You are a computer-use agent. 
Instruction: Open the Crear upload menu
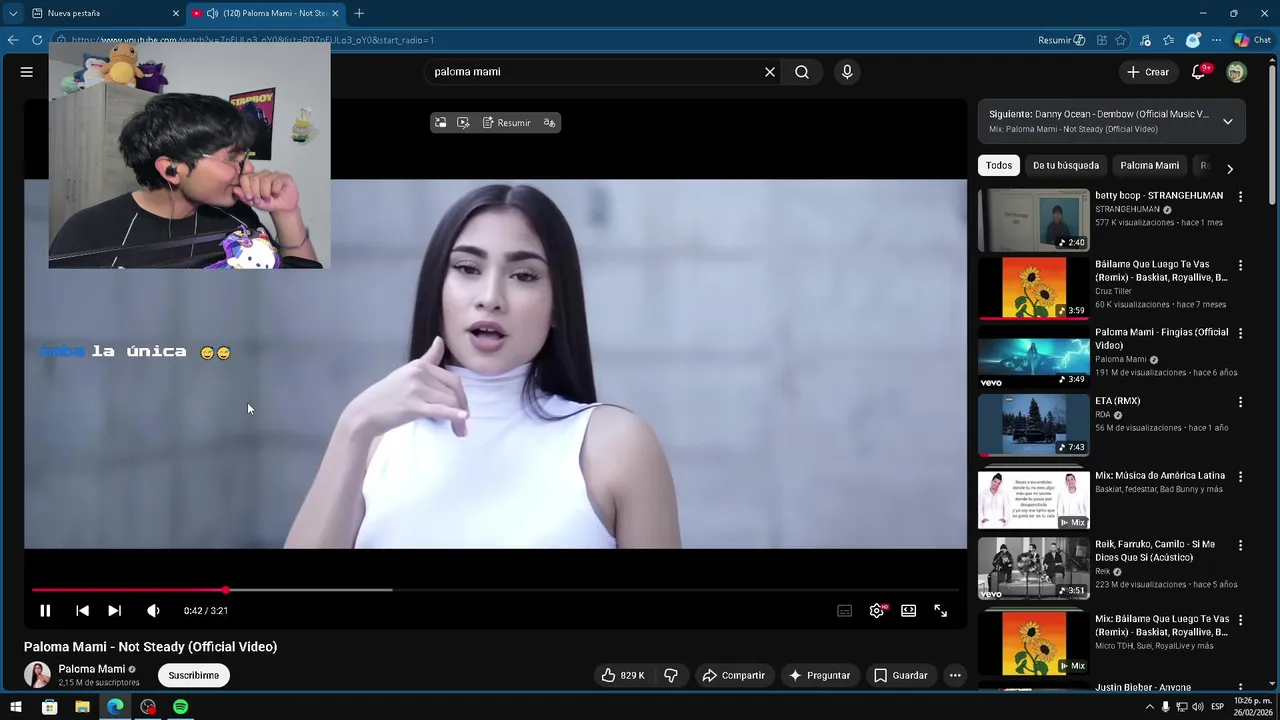click(x=1148, y=72)
